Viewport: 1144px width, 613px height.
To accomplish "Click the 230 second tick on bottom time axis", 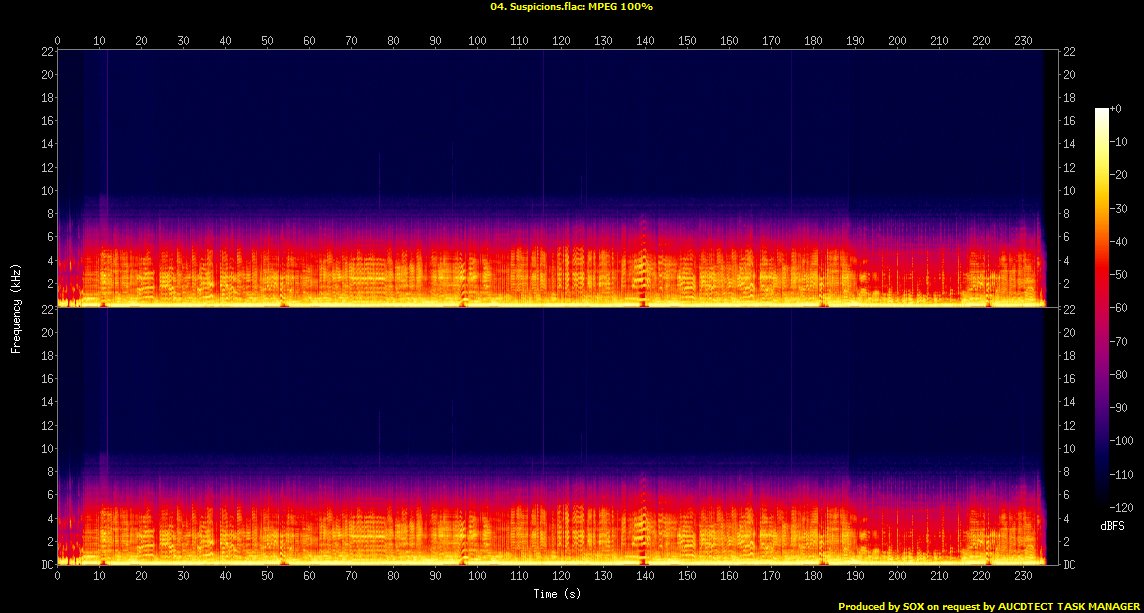I will (1023, 577).
